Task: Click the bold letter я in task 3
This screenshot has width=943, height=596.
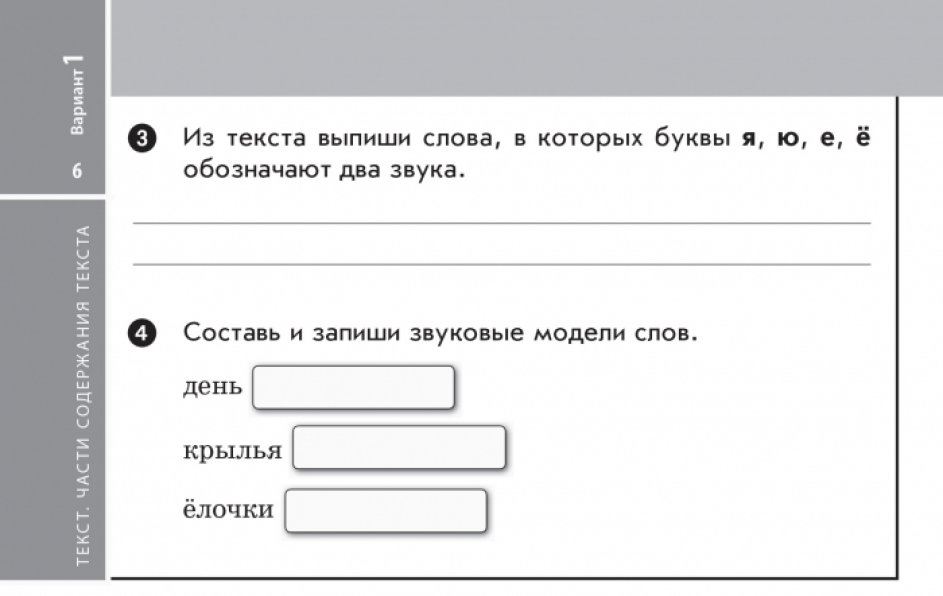Action: (749, 139)
